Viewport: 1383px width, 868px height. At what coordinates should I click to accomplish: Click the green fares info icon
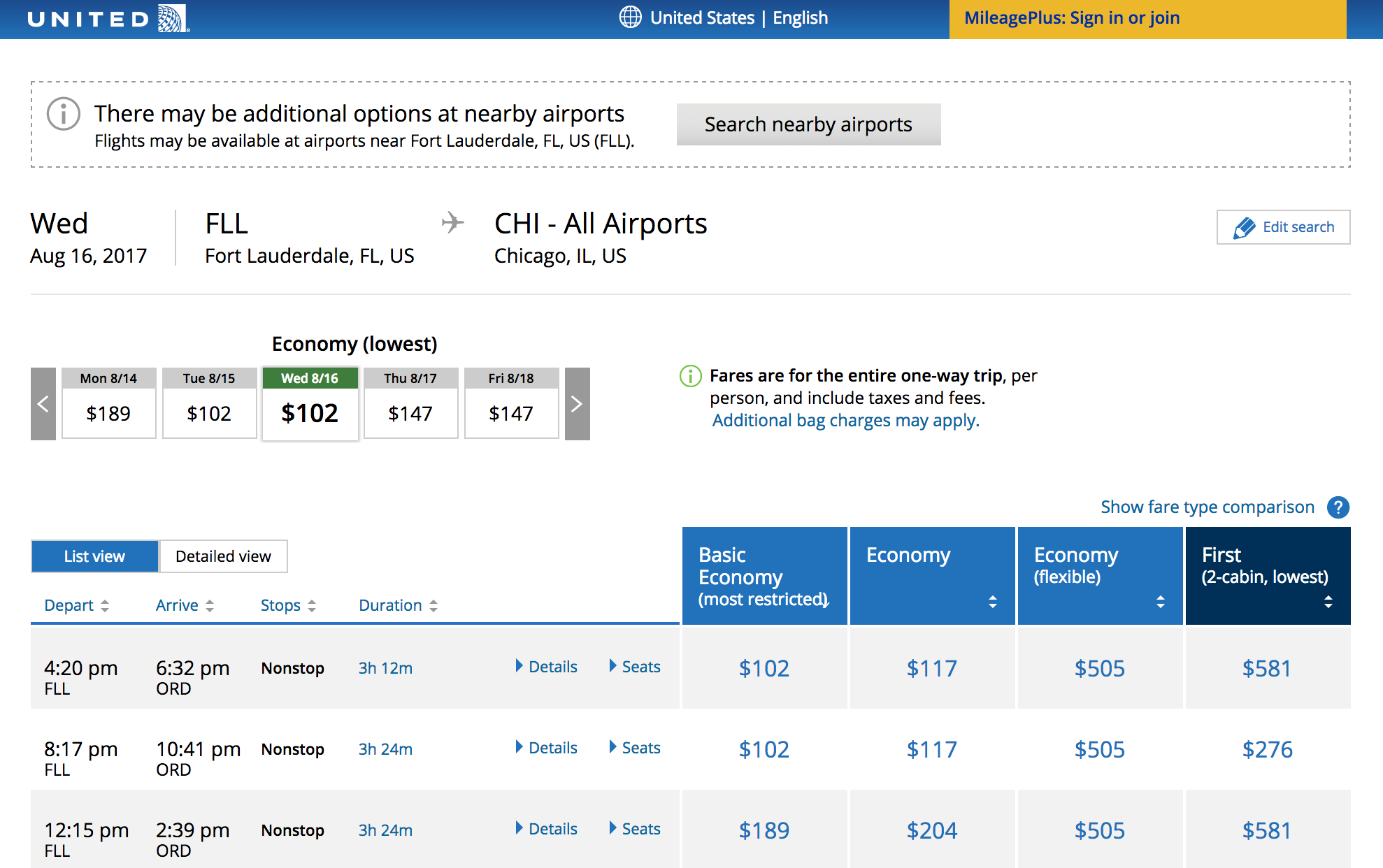[x=691, y=376]
